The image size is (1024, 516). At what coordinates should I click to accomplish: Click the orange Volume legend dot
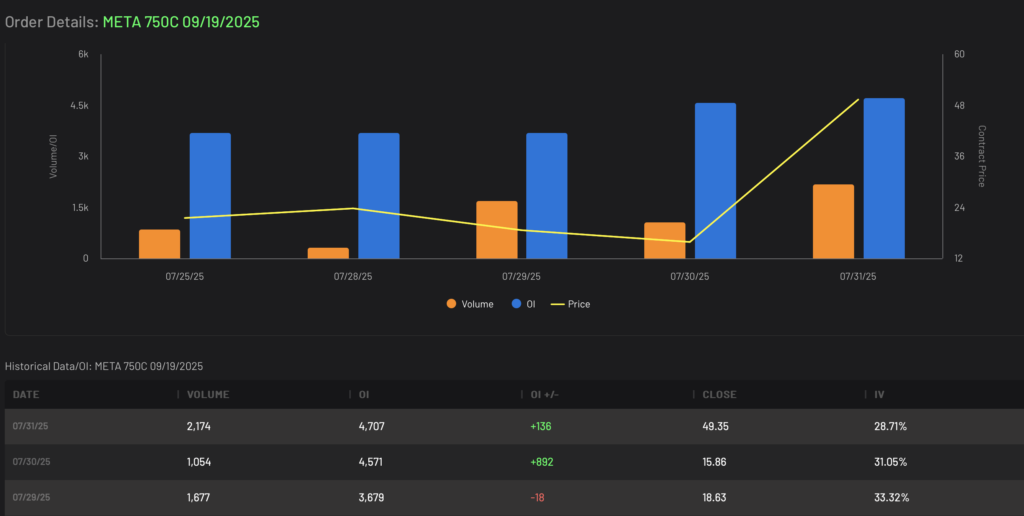tap(451, 304)
